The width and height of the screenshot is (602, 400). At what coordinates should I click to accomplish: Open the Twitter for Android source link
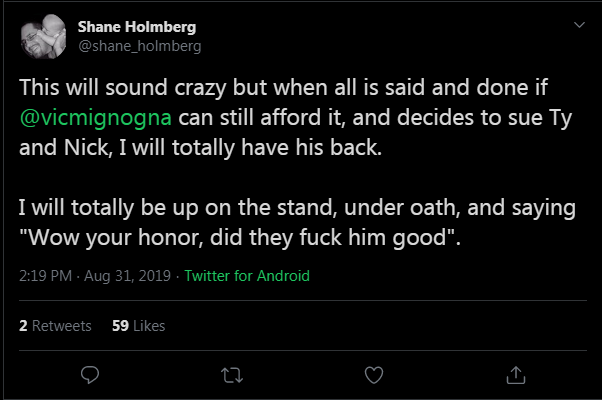[247, 276]
